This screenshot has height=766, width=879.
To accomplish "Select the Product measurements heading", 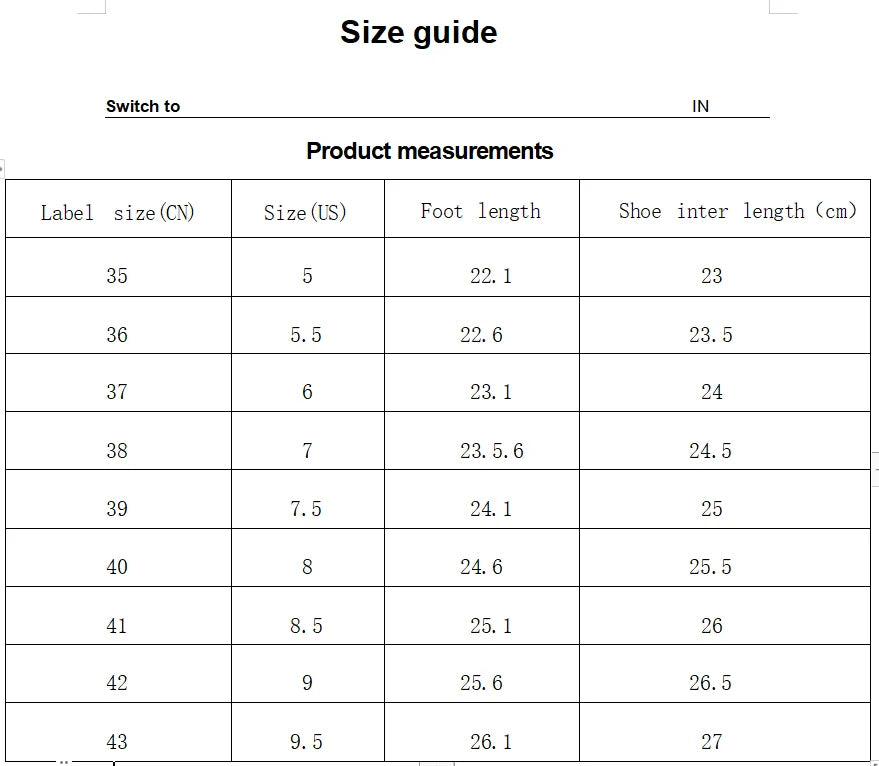I will (429, 151).
